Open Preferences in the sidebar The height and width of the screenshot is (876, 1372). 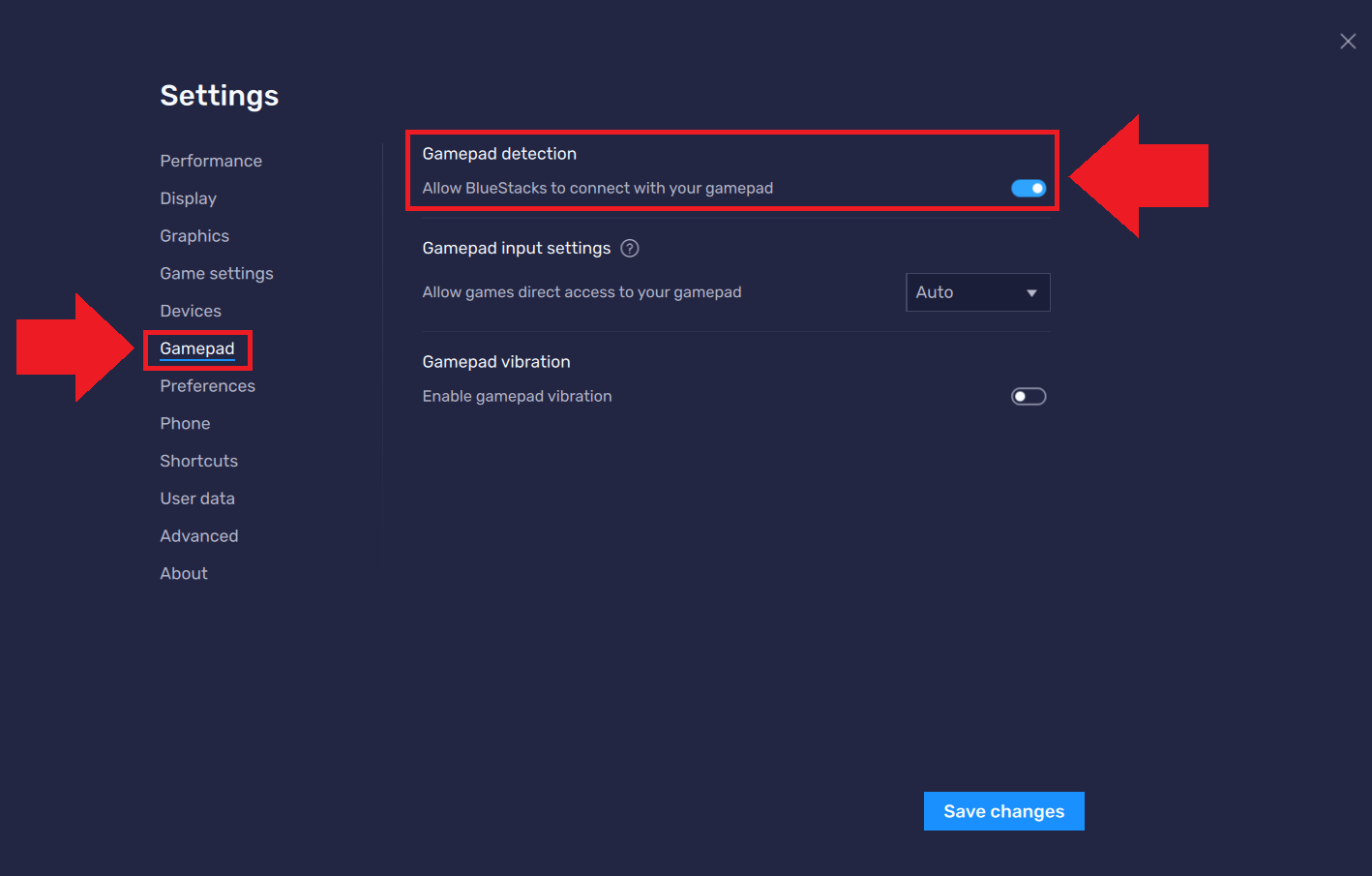tap(207, 386)
